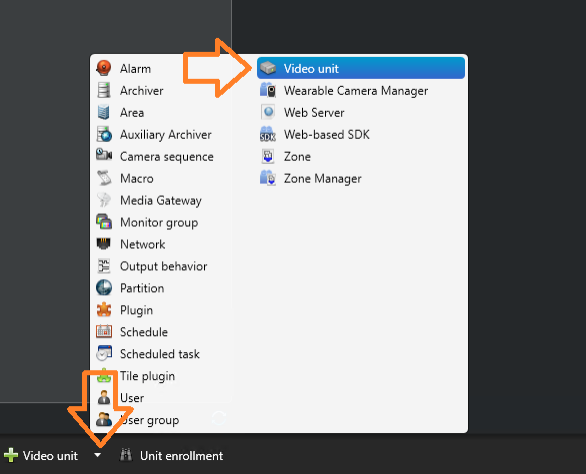This screenshot has height=474, width=586.
Task: Click the Unit enrollment button
Action: 171,455
